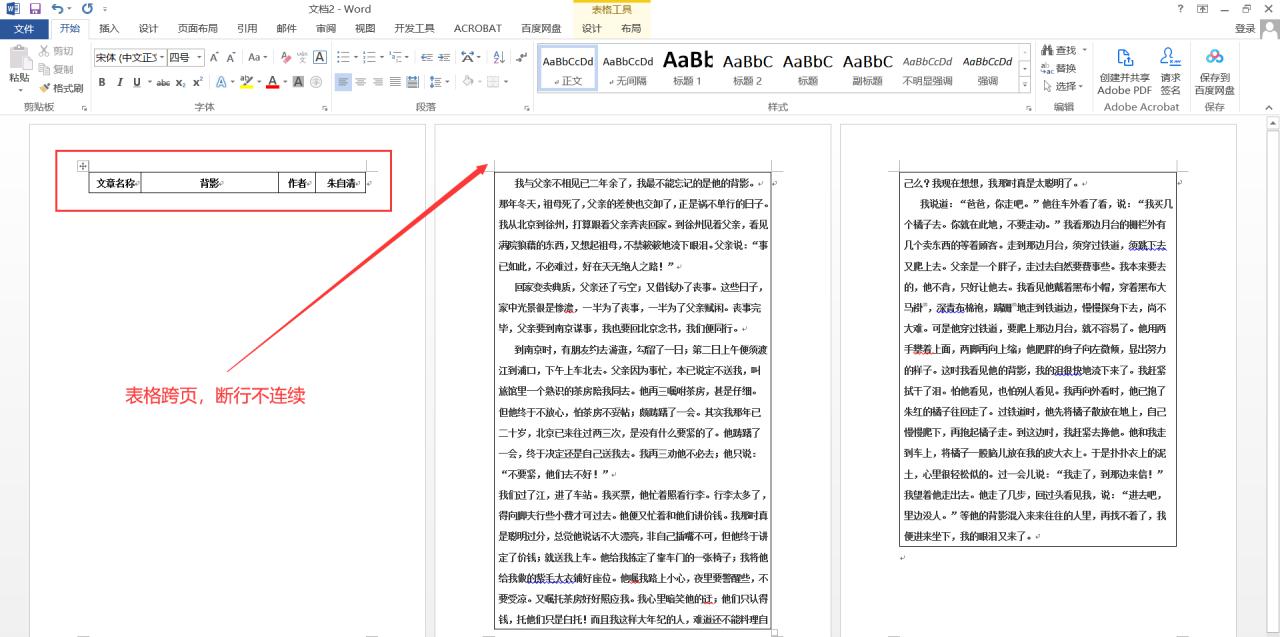Apply character border icon
Image resolution: width=1280 pixels, height=637 pixels.
click(x=318, y=58)
